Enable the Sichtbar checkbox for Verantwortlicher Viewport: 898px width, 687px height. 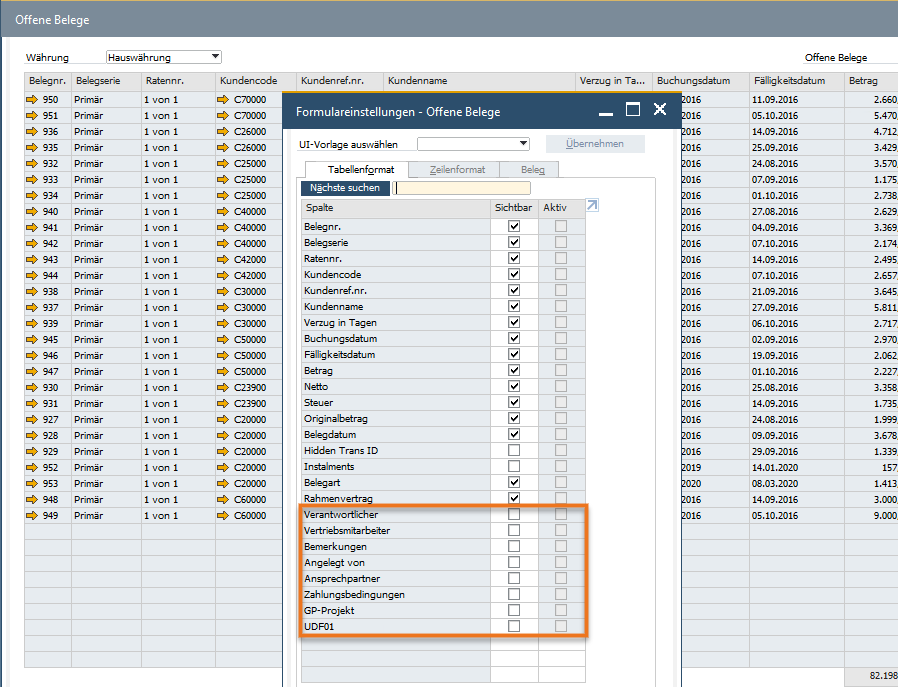[x=514, y=515]
